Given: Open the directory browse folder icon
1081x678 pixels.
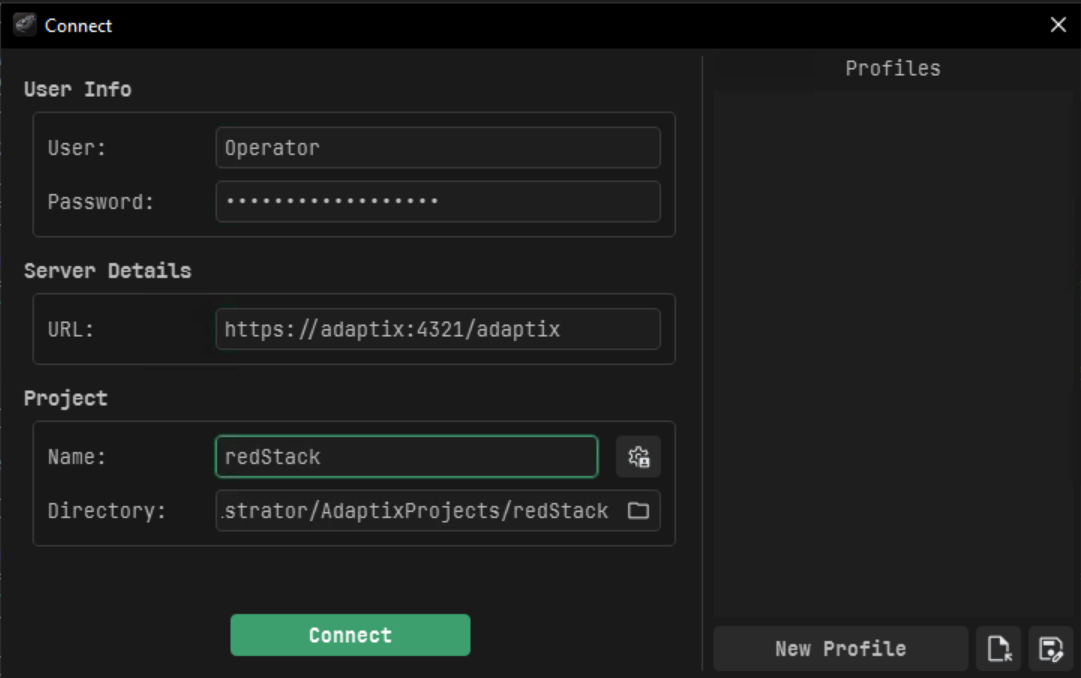Looking at the screenshot, I should (638, 510).
